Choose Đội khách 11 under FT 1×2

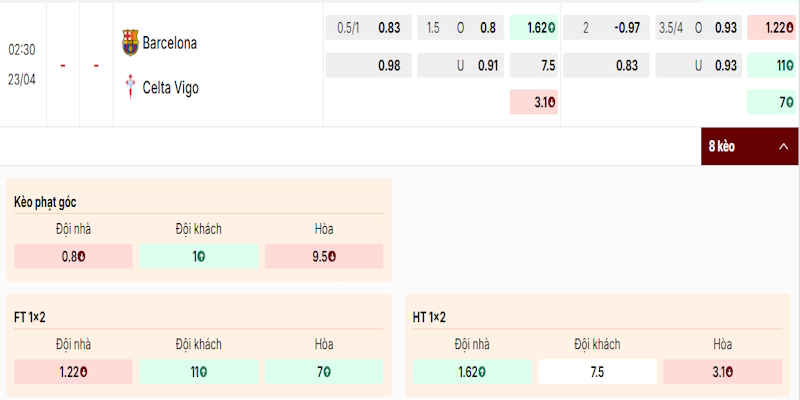coord(198,372)
